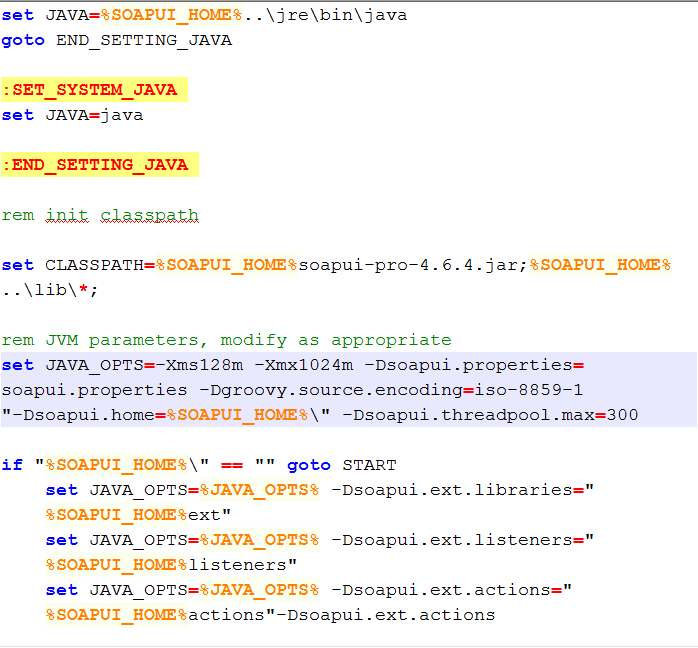Click '-Dsoapui.threadpool.max' option text
698x648 pixels.
pyautogui.click(x=468, y=415)
